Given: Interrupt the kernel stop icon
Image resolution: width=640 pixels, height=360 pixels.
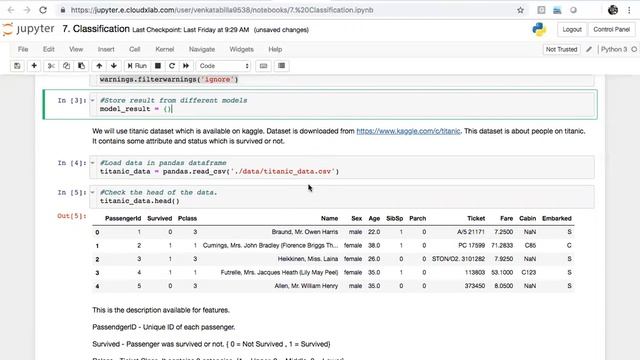Looking at the screenshot, I should [158, 66].
